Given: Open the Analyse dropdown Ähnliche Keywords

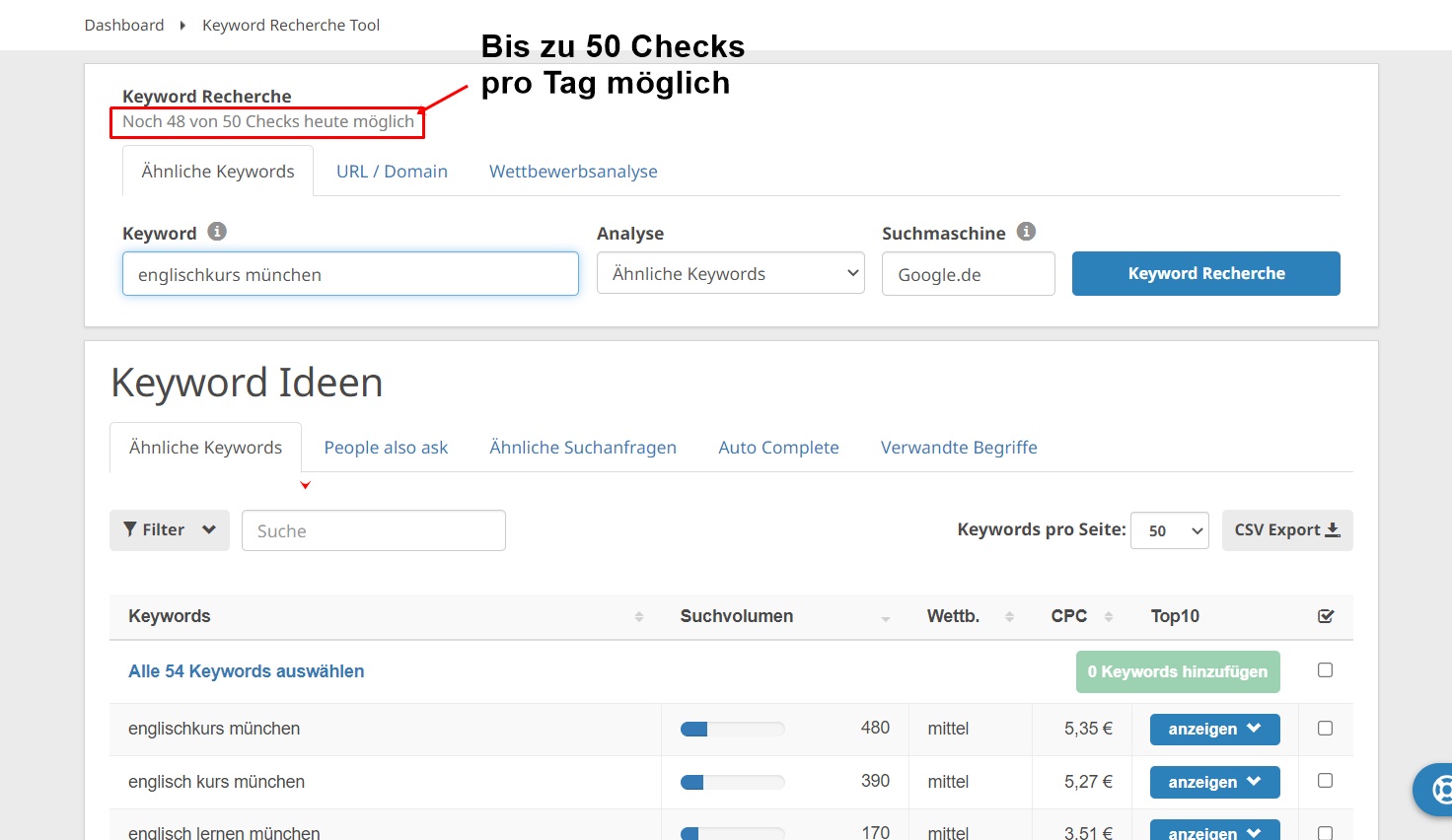Looking at the screenshot, I should (x=730, y=274).
